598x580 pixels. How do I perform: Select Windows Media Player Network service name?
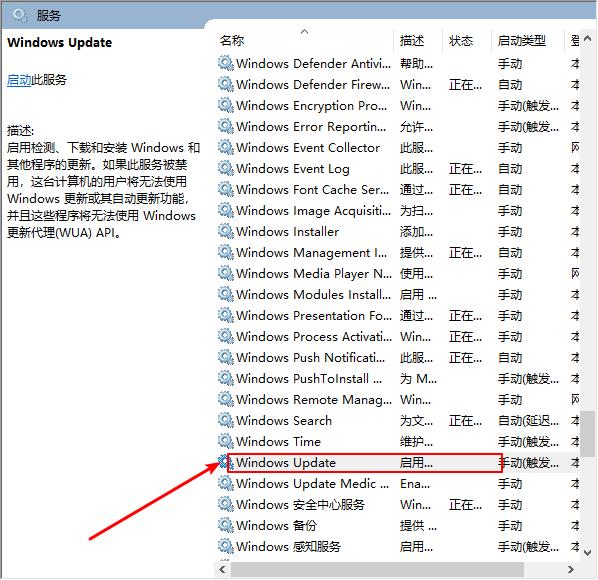tap(314, 273)
